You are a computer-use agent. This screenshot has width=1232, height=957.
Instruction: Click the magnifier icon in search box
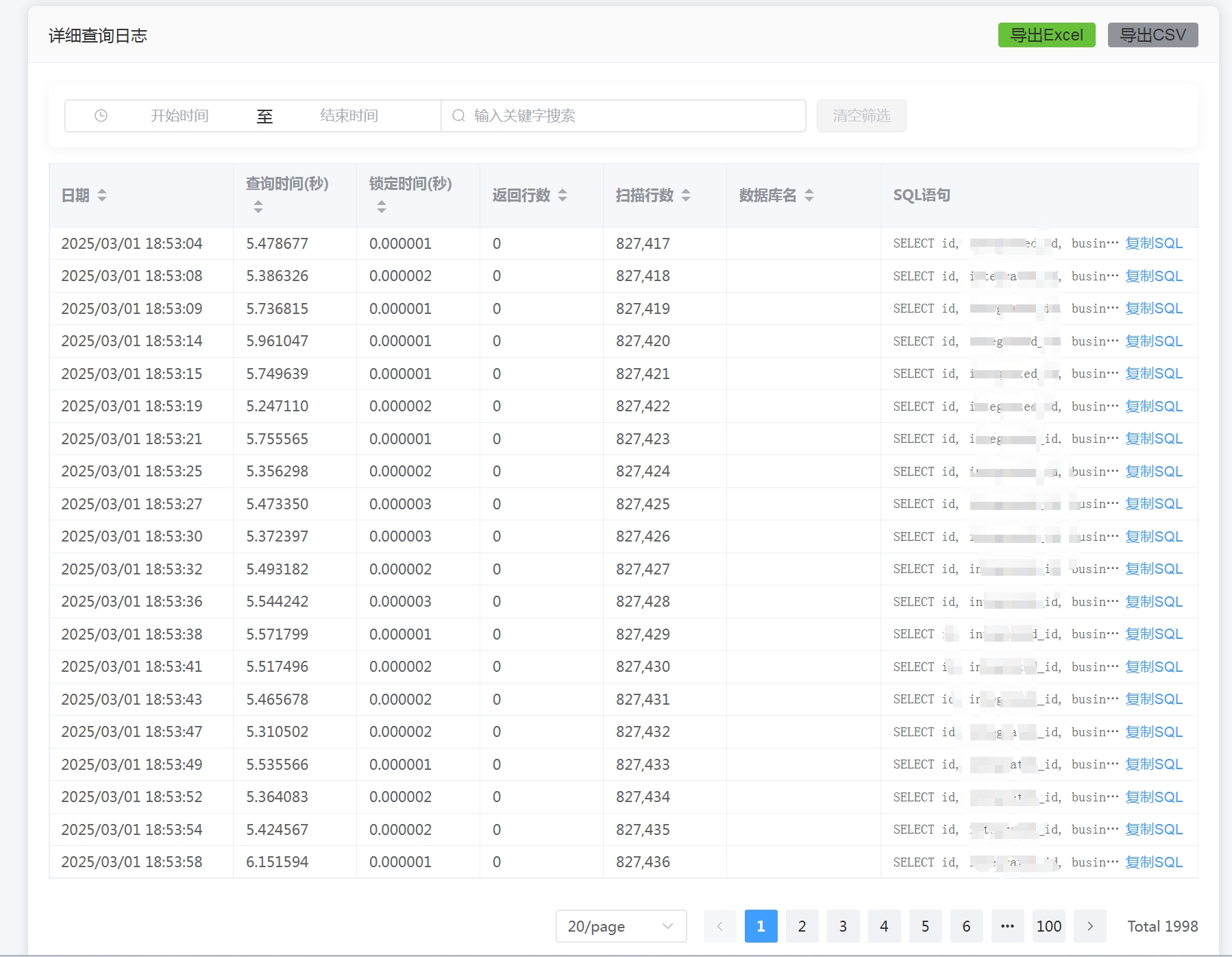458,116
